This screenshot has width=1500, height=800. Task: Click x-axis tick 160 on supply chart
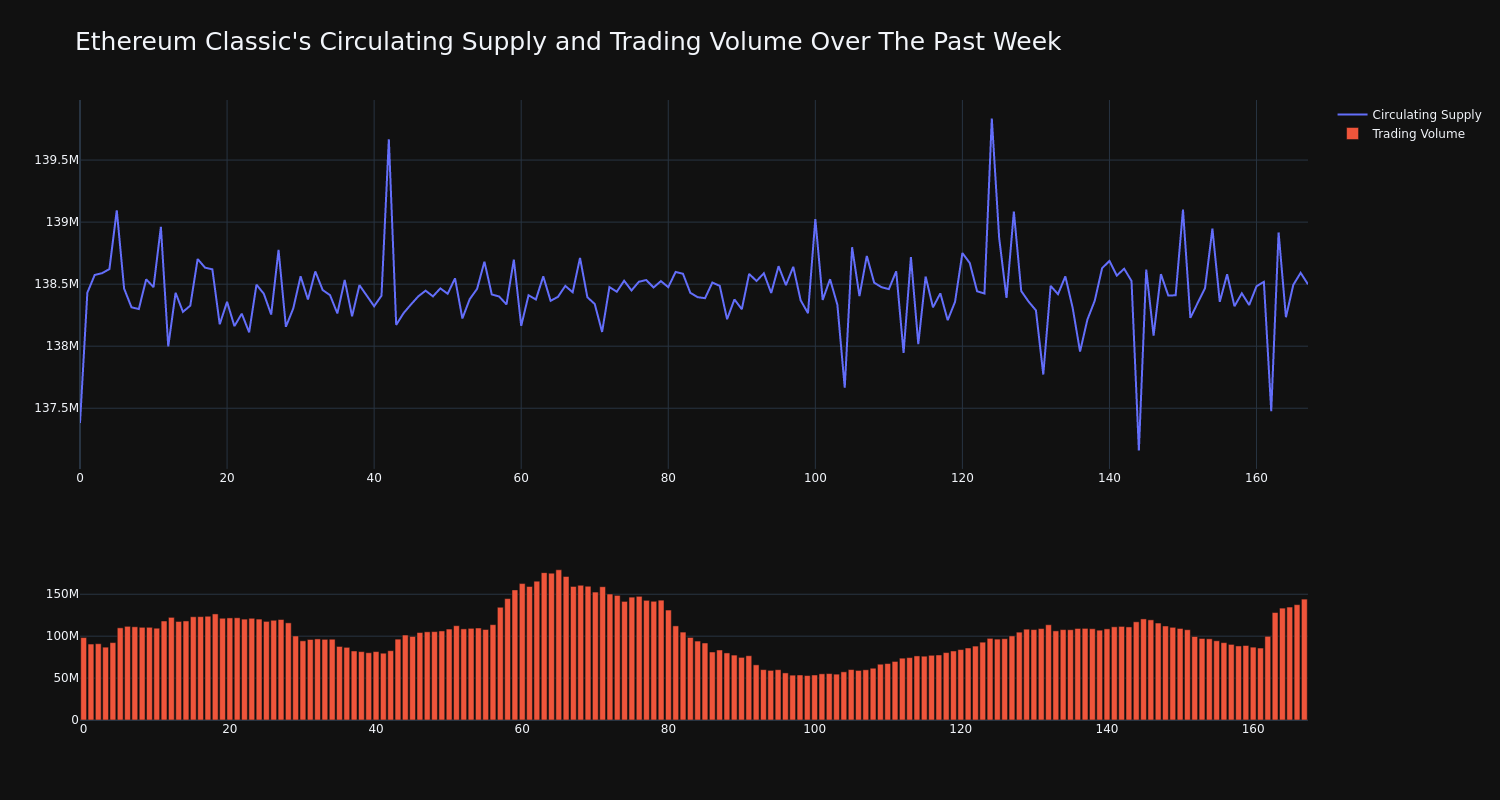(x=1256, y=478)
